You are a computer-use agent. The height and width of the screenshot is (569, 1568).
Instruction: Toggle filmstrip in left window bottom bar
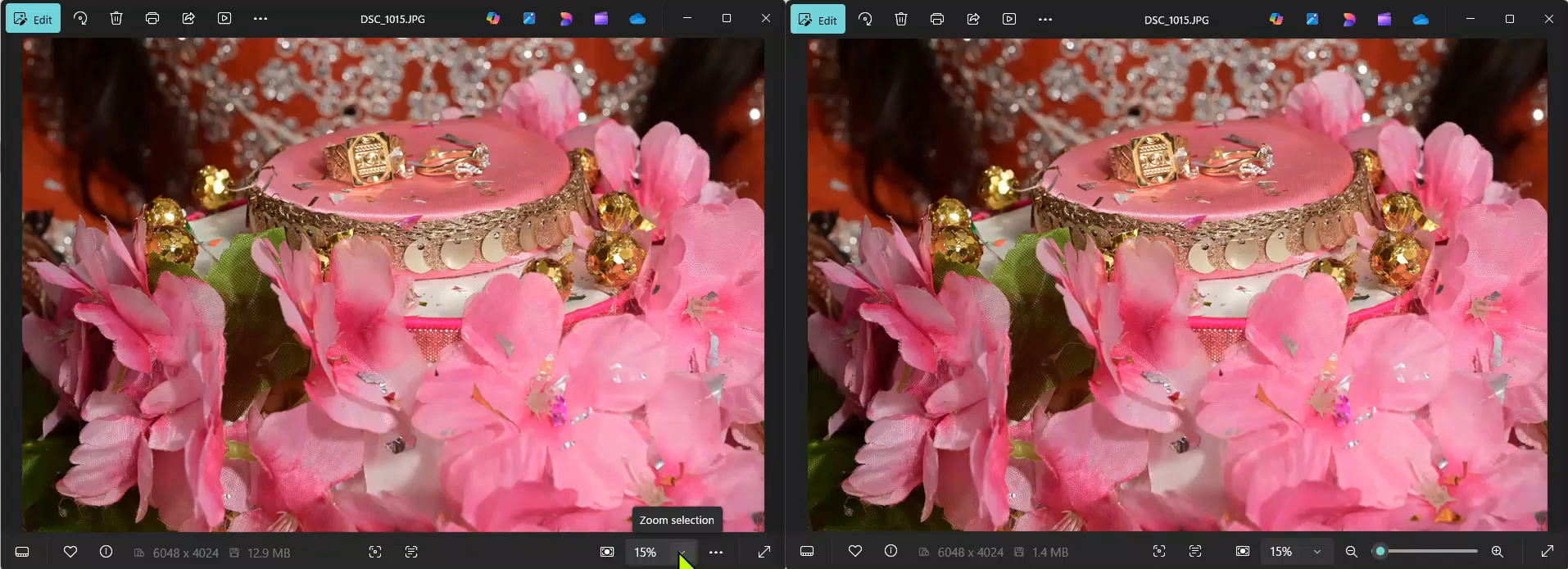(x=22, y=552)
